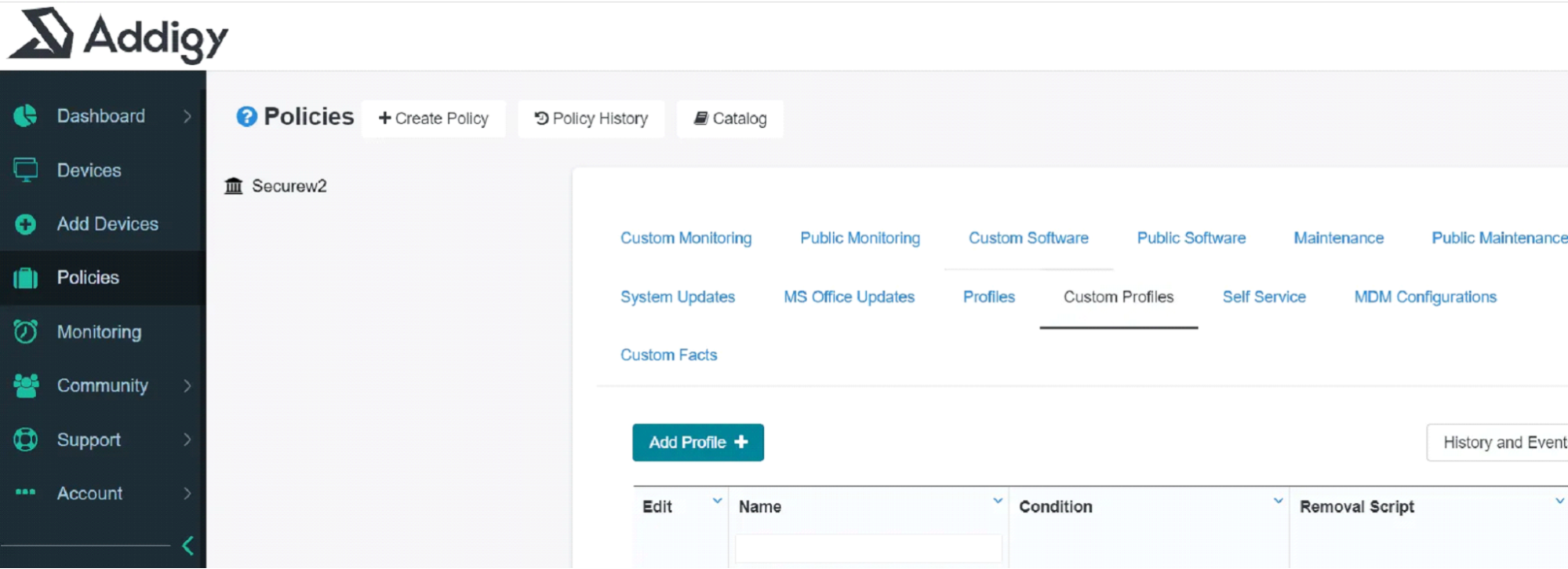The image size is (1568, 569).
Task: Open the Condition column dropdown arrow
Action: coord(1278,501)
